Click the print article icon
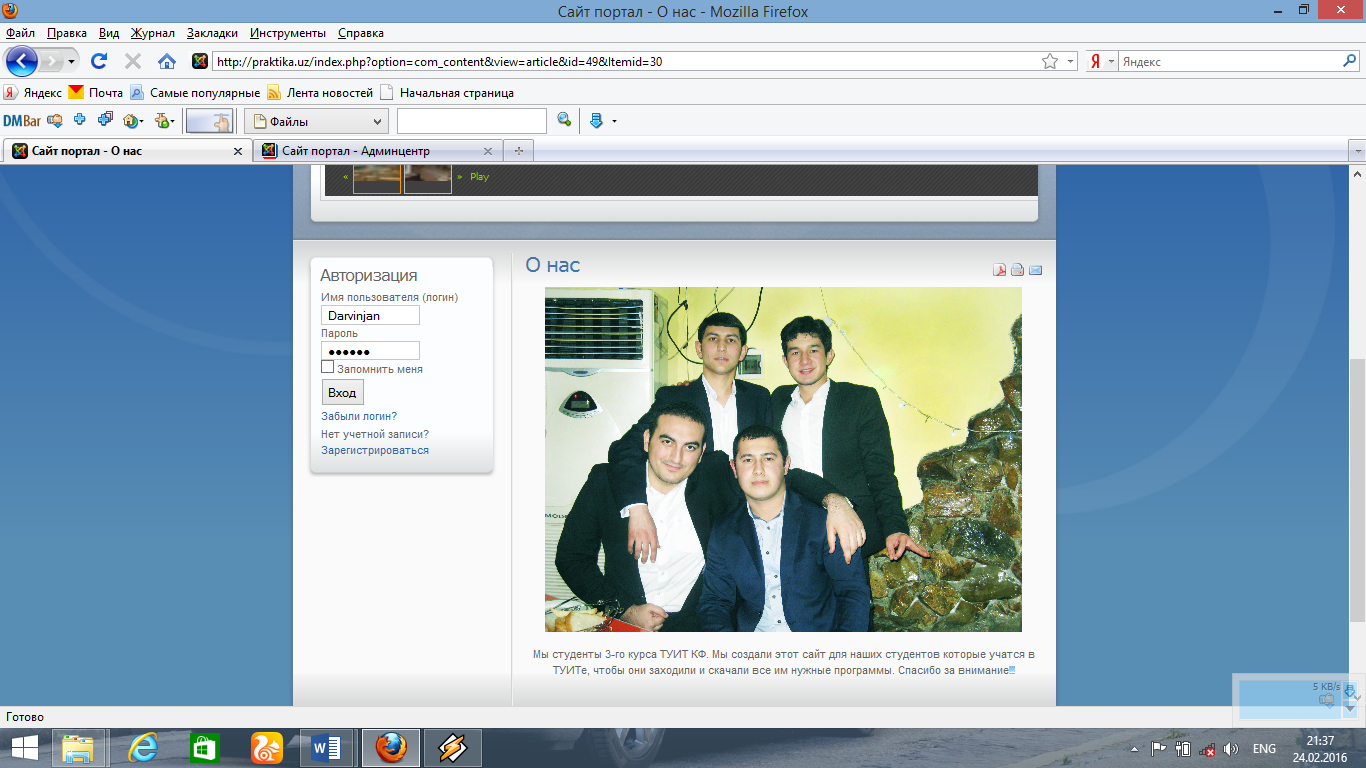1366x768 pixels. pyautogui.click(x=1017, y=269)
